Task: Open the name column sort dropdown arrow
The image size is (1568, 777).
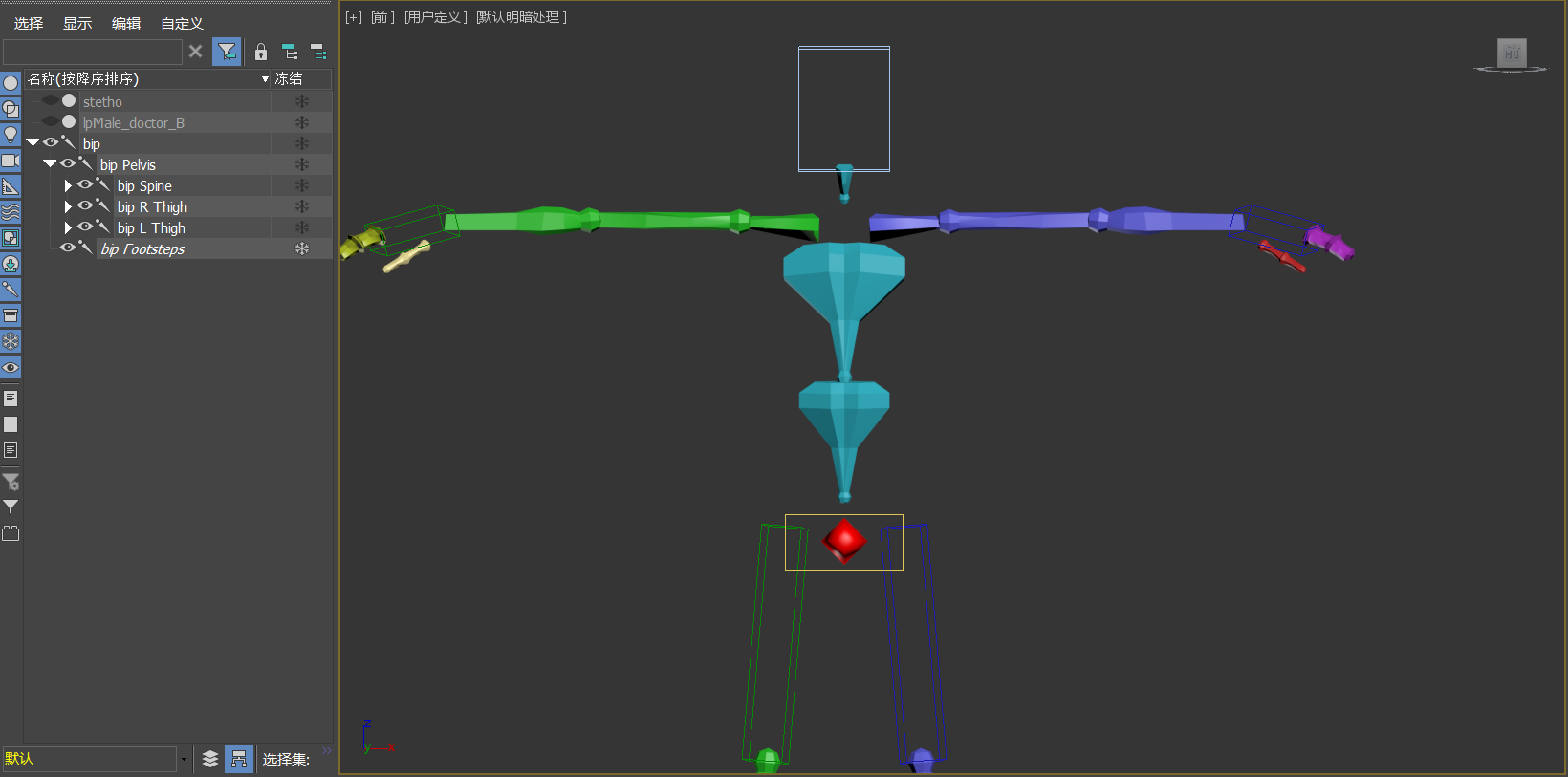Action: (265, 78)
